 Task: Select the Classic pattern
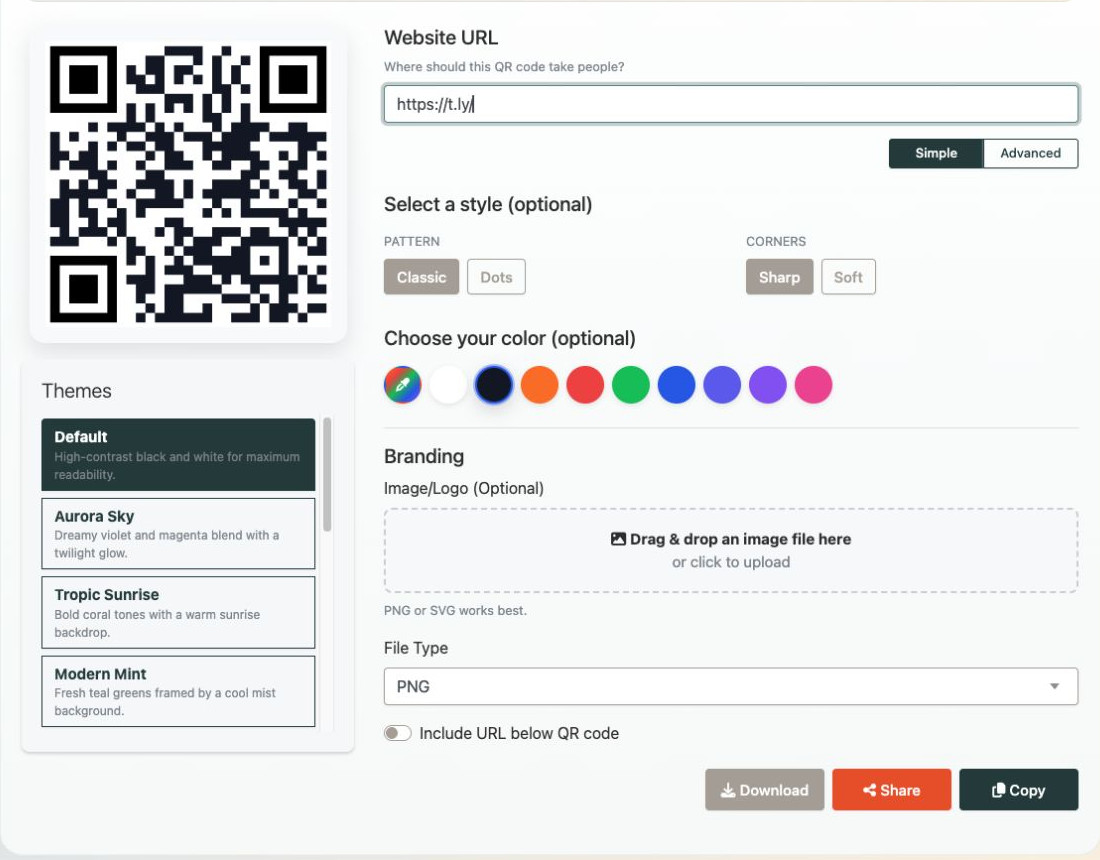pyautogui.click(x=421, y=277)
